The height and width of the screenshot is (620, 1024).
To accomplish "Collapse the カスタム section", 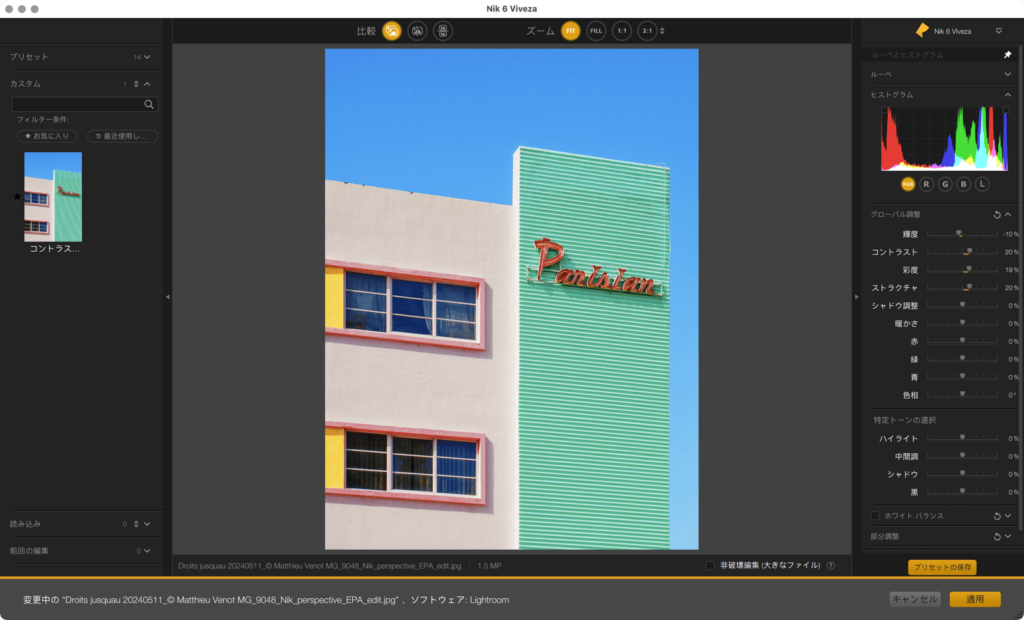I will click(147, 84).
